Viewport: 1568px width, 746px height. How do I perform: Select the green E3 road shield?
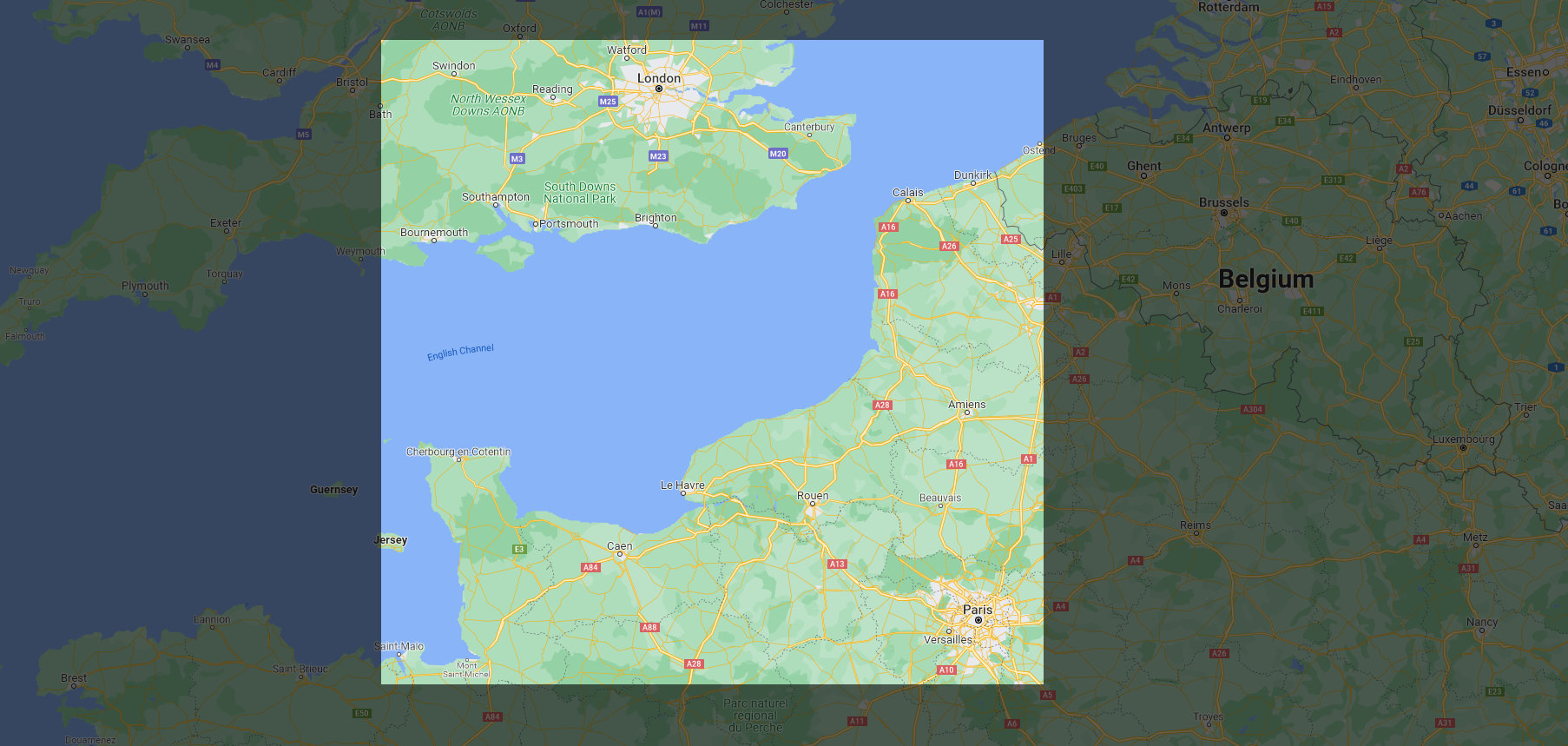coord(519,549)
